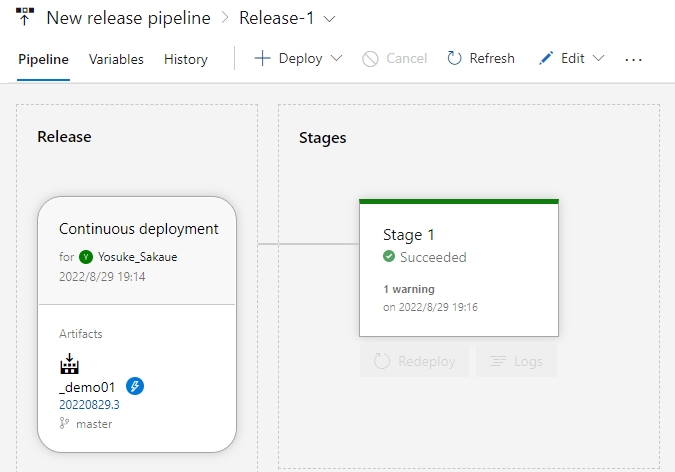
Task: Click the continuous deployment lightning trigger icon
Action: pos(135,386)
